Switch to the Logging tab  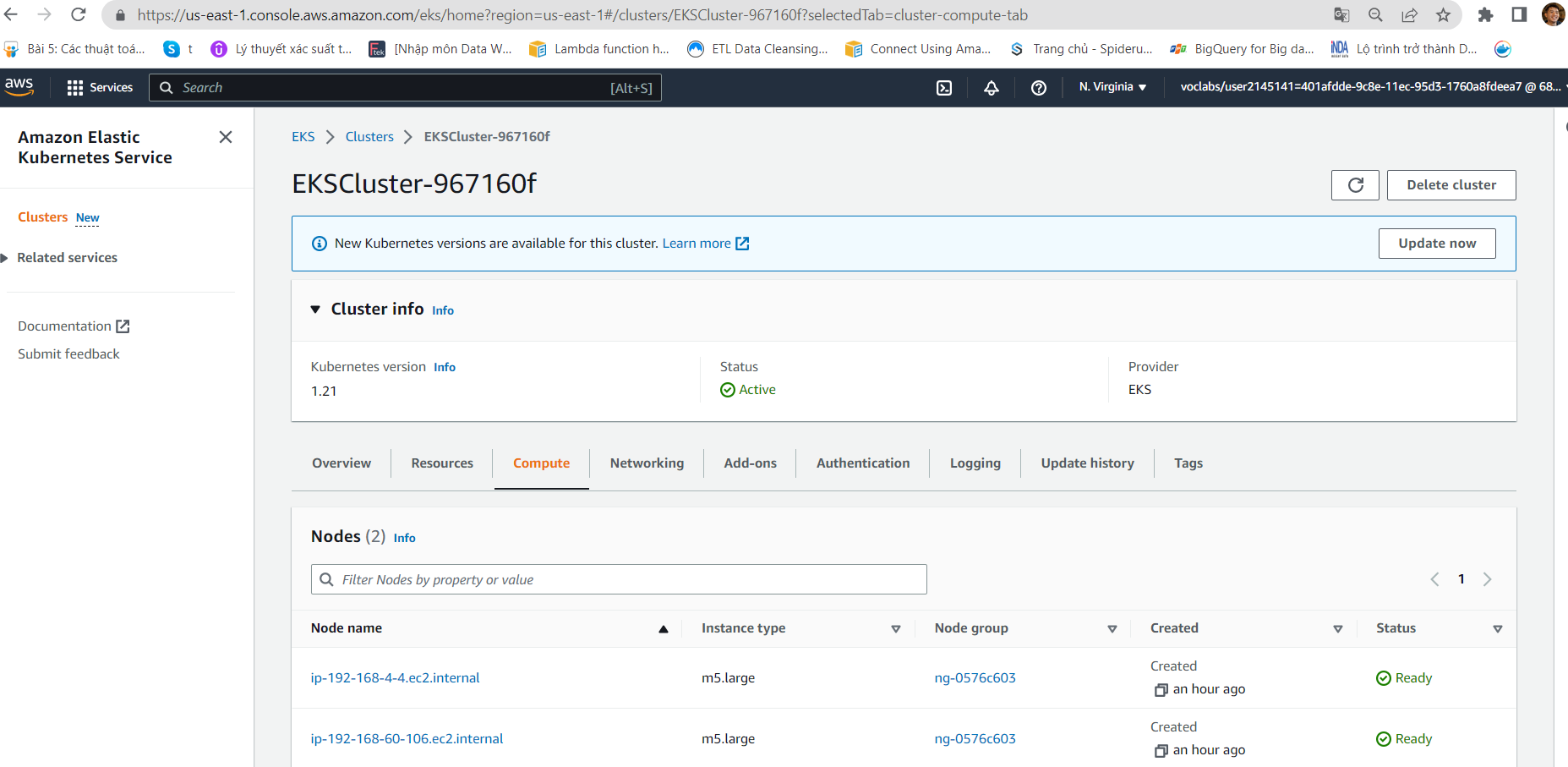pyautogui.click(x=975, y=463)
